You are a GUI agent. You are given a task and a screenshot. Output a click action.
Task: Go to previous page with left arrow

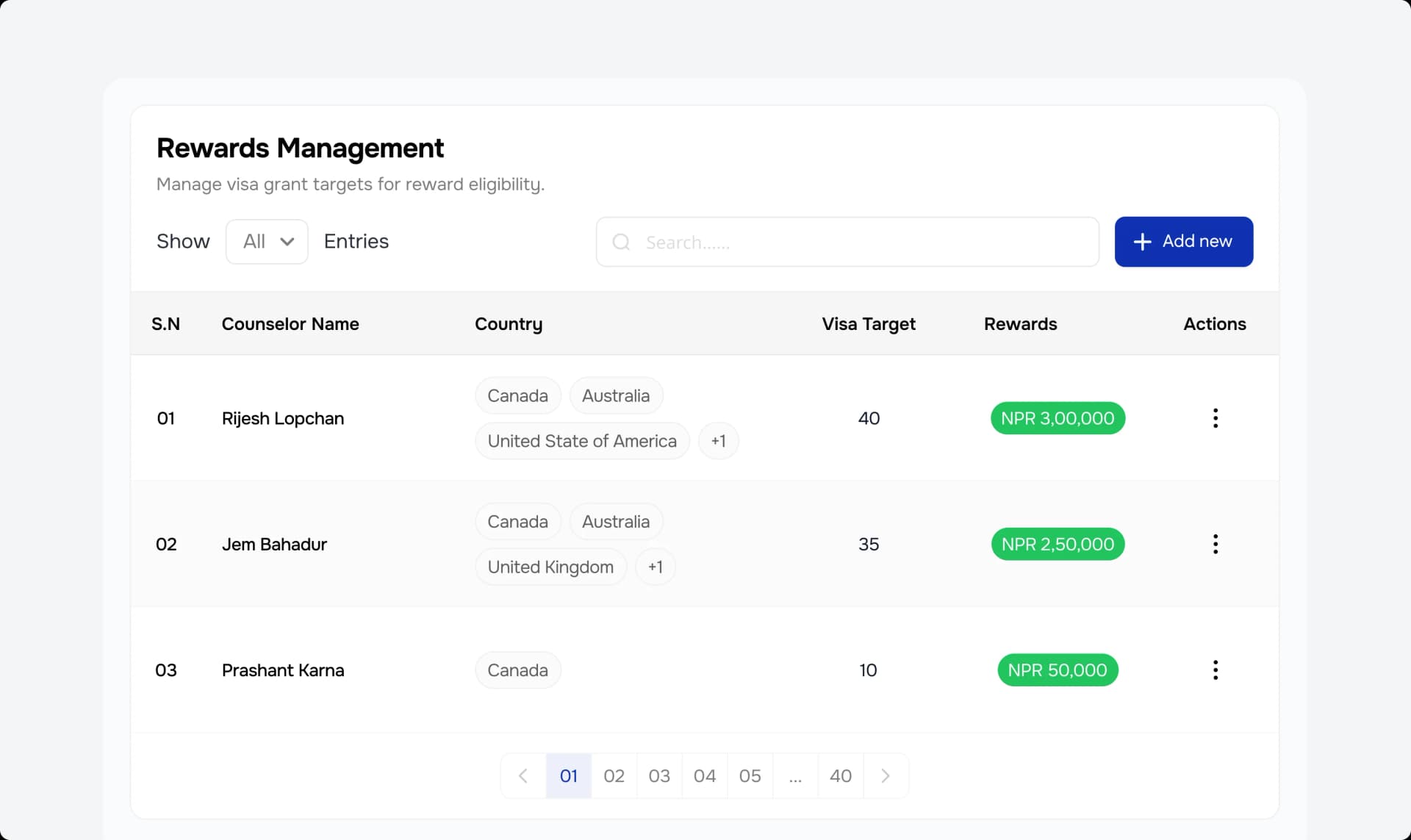(523, 775)
